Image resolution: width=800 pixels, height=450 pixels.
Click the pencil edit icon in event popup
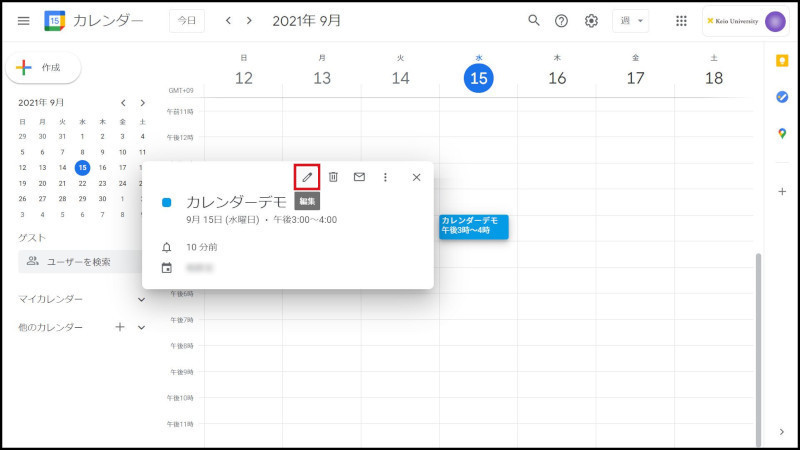coord(307,177)
